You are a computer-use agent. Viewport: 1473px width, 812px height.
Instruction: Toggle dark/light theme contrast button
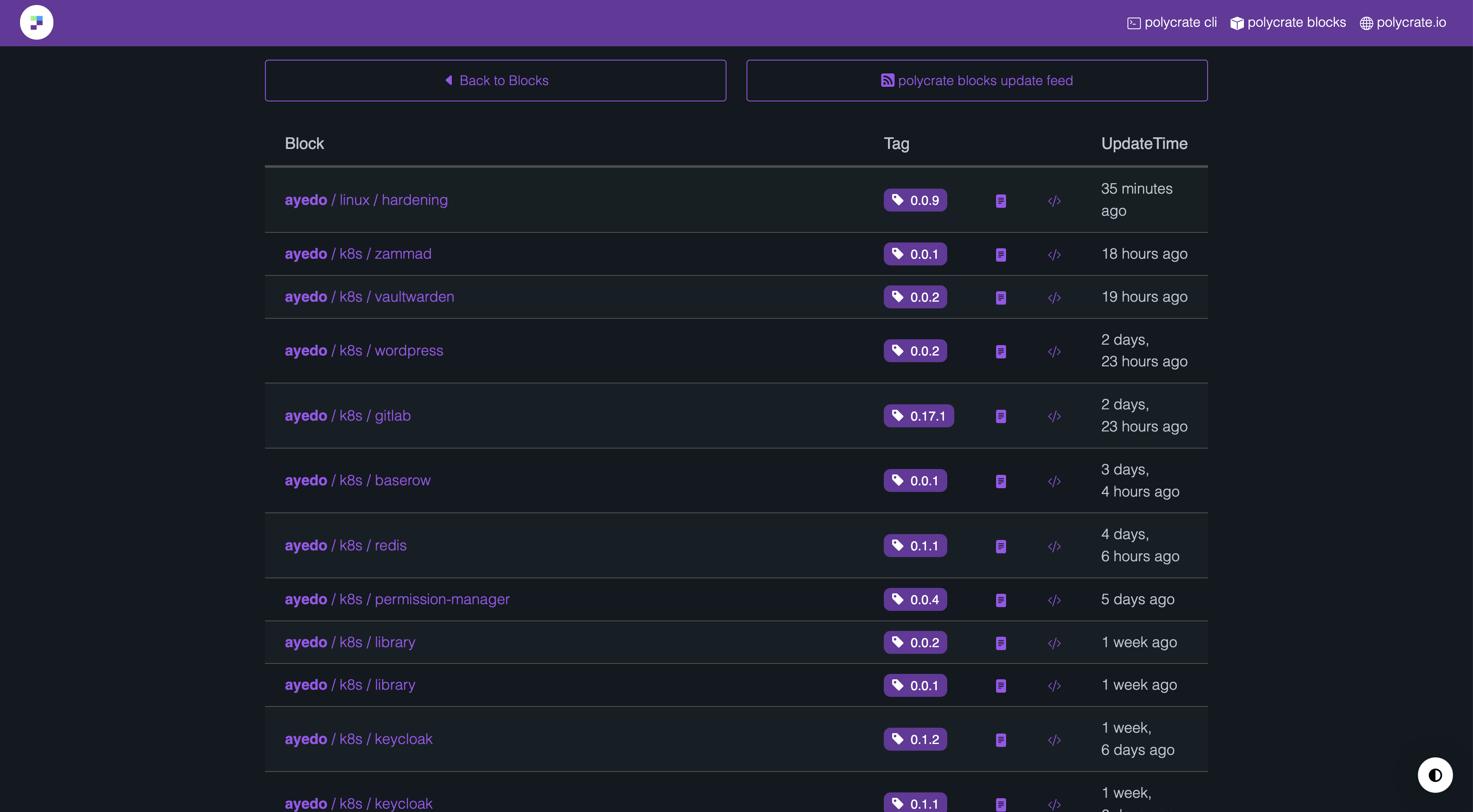[x=1435, y=775]
